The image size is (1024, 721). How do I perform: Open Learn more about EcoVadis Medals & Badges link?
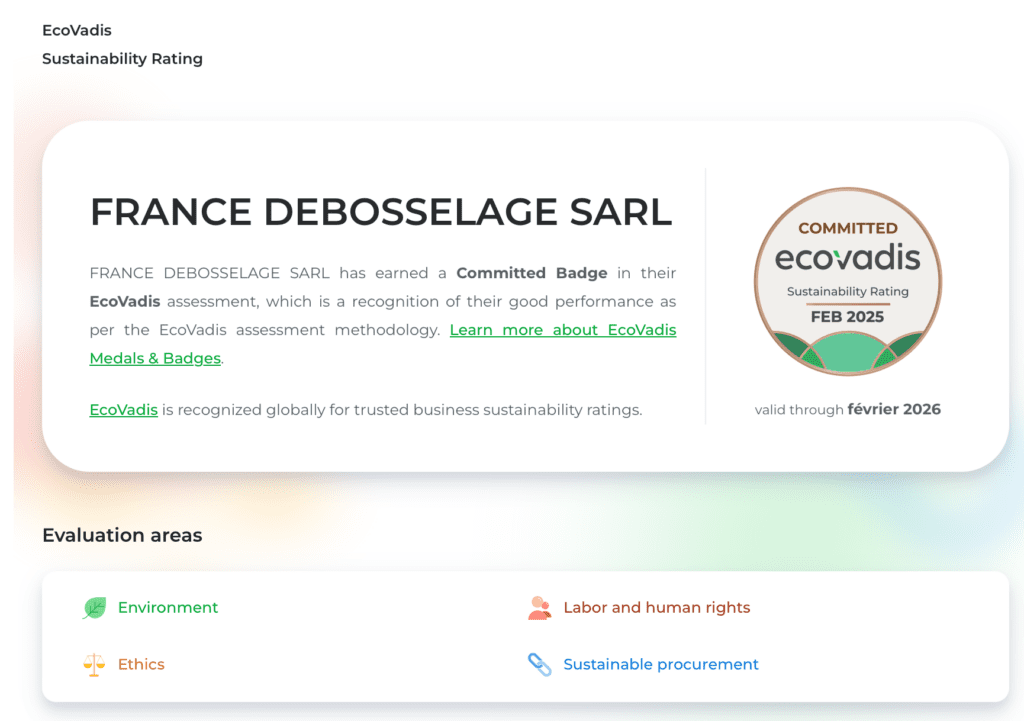(x=563, y=330)
